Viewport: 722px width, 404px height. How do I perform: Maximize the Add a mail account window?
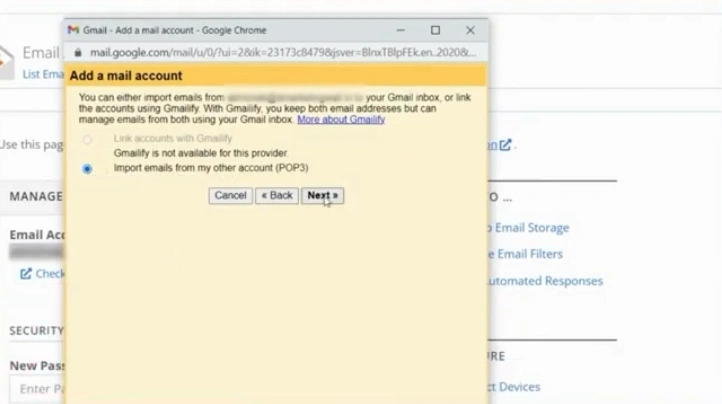(435, 30)
